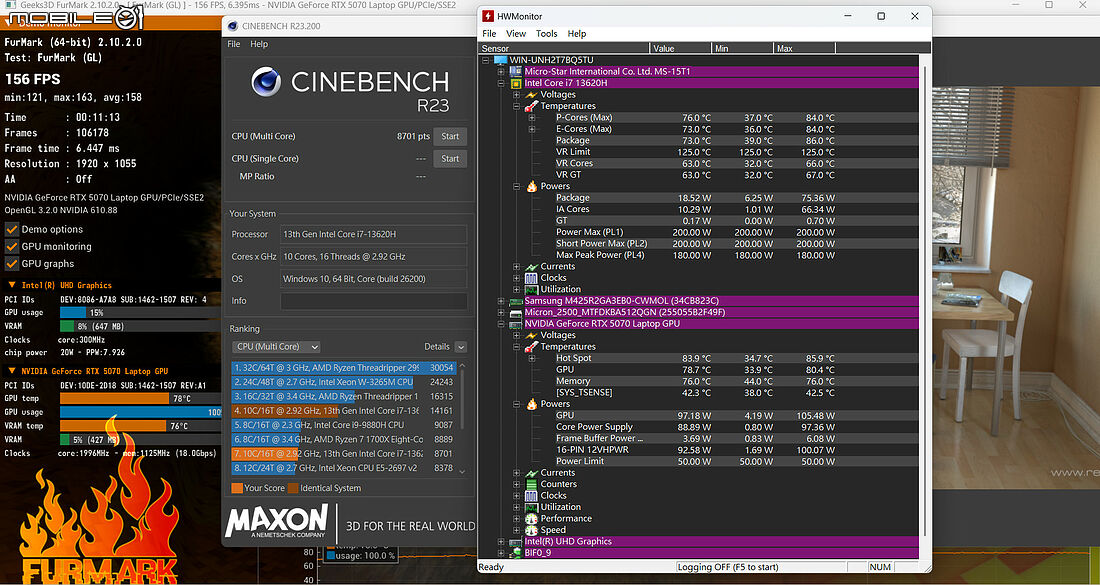Viewport: 1100px width, 585px height.
Task: Click the Info input field in Cinebench
Action: coord(374,301)
